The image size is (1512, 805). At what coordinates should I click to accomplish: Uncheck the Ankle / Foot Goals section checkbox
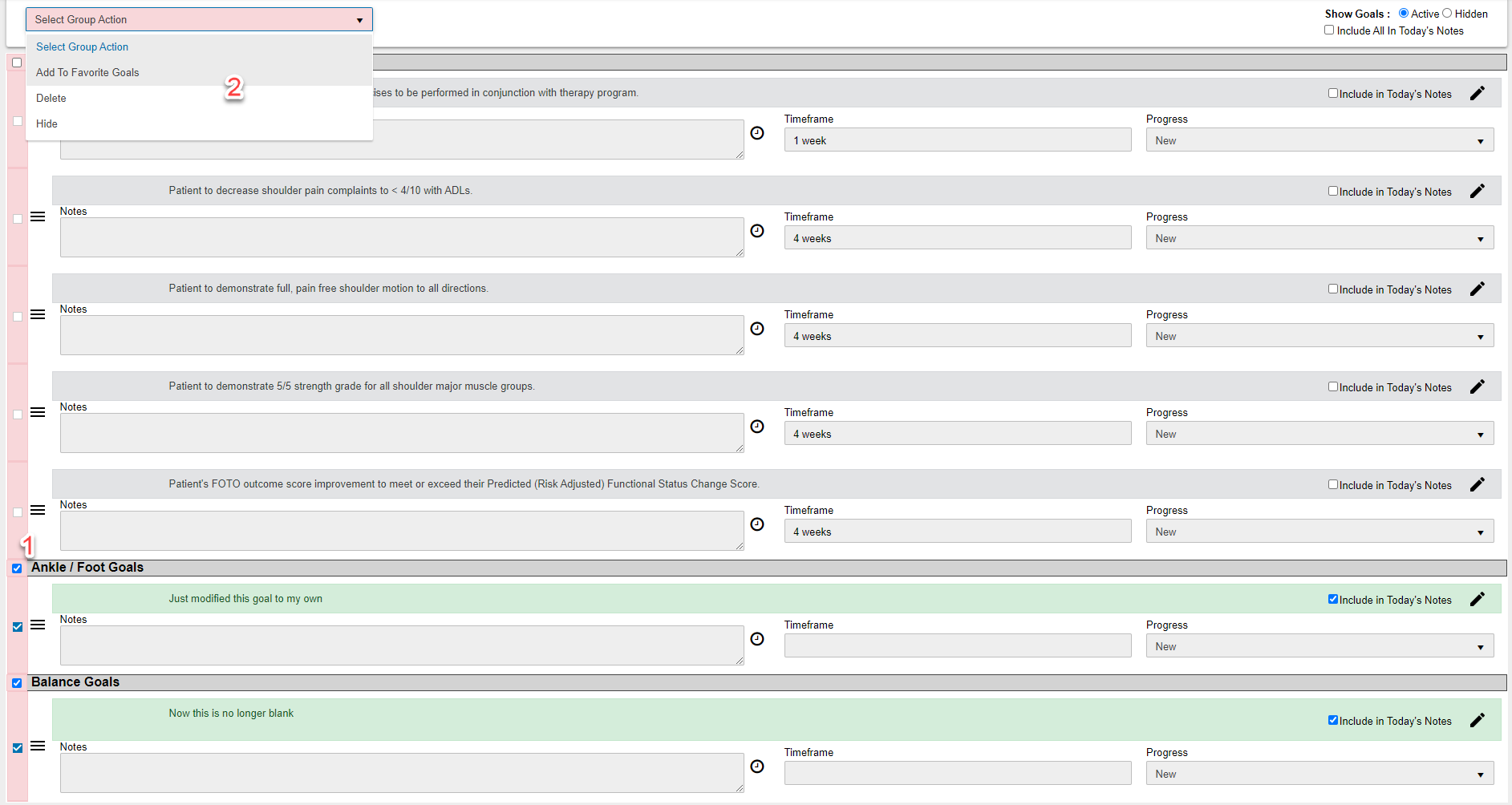pos(17,568)
